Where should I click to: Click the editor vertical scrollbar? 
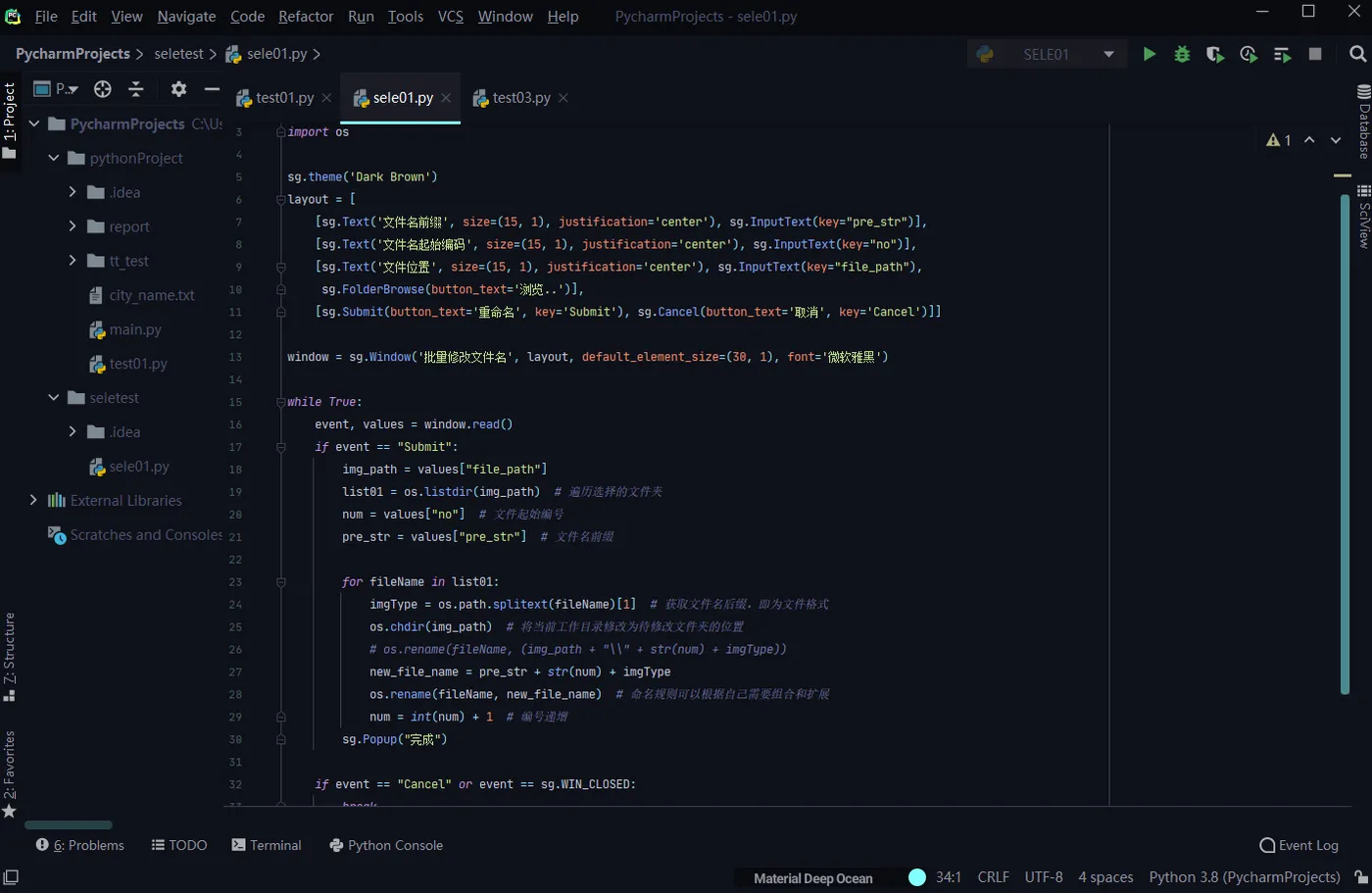click(1345, 444)
